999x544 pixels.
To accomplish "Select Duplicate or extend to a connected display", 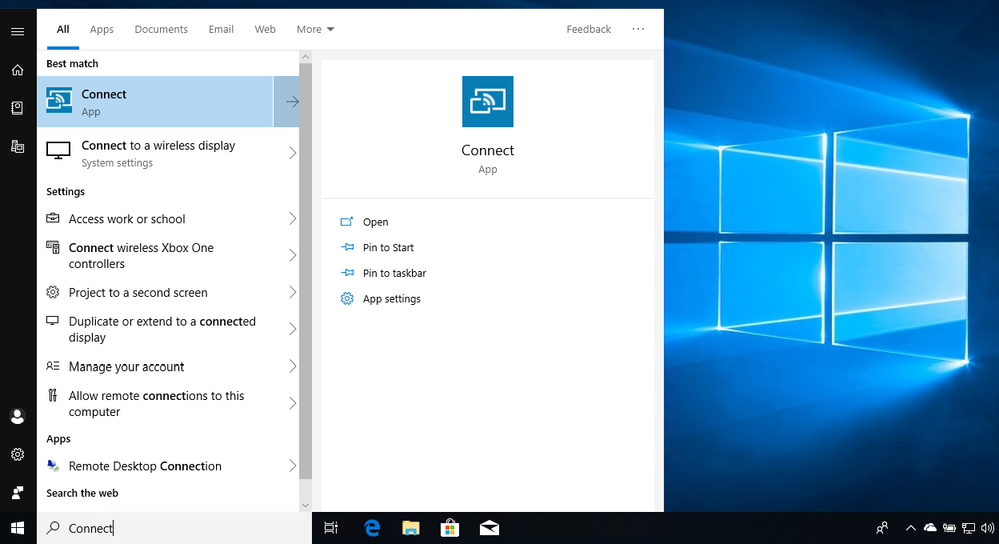I will click(168, 329).
